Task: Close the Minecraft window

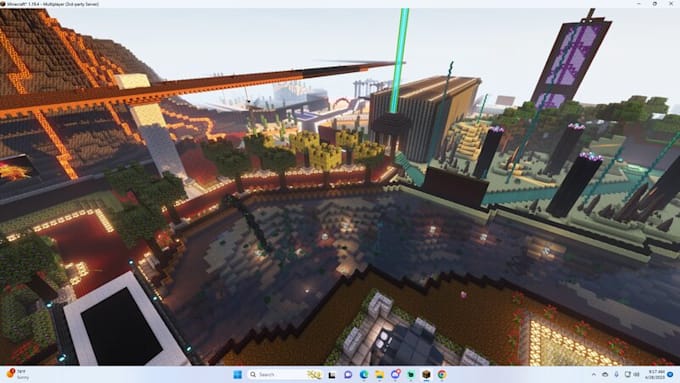Action: (671, 3)
